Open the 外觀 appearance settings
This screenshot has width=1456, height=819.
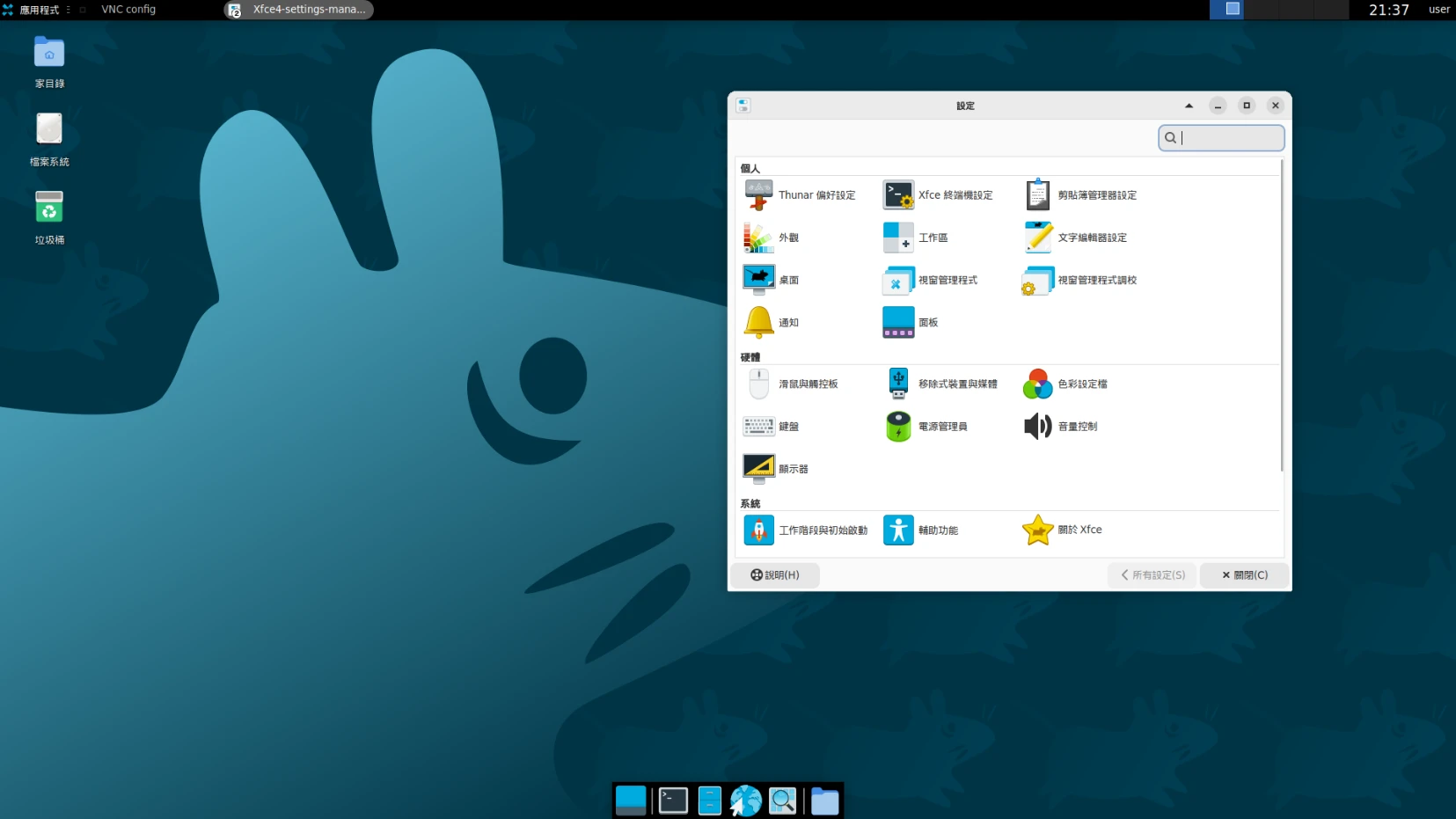pos(772,238)
